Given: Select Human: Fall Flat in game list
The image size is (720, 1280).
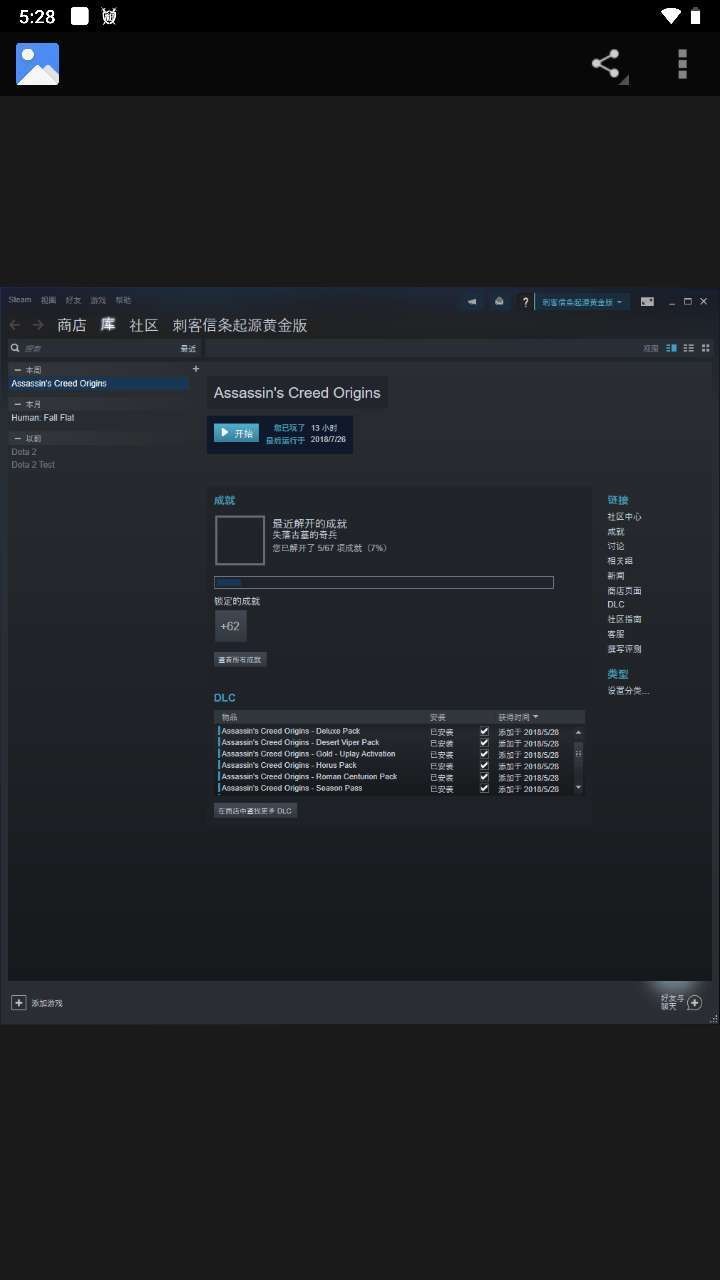Looking at the screenshot, I should [x=43, y=418].
